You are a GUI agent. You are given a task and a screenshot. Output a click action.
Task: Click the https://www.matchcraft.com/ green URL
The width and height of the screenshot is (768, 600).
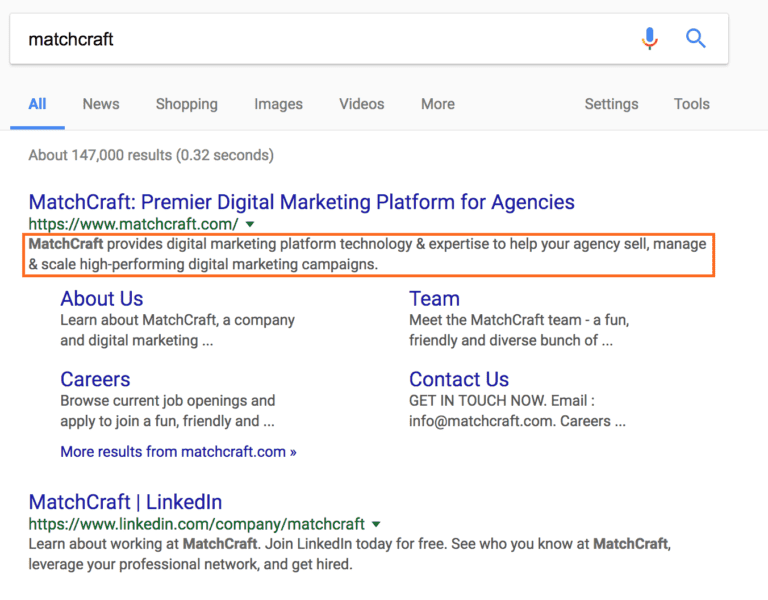click(x=133, y=224)
